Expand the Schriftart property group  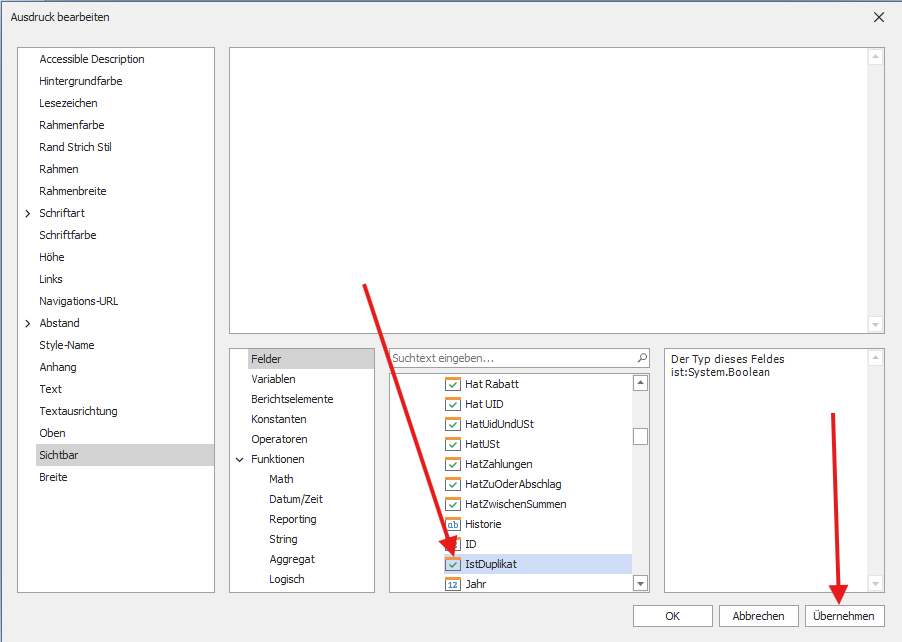pos(28,213)
